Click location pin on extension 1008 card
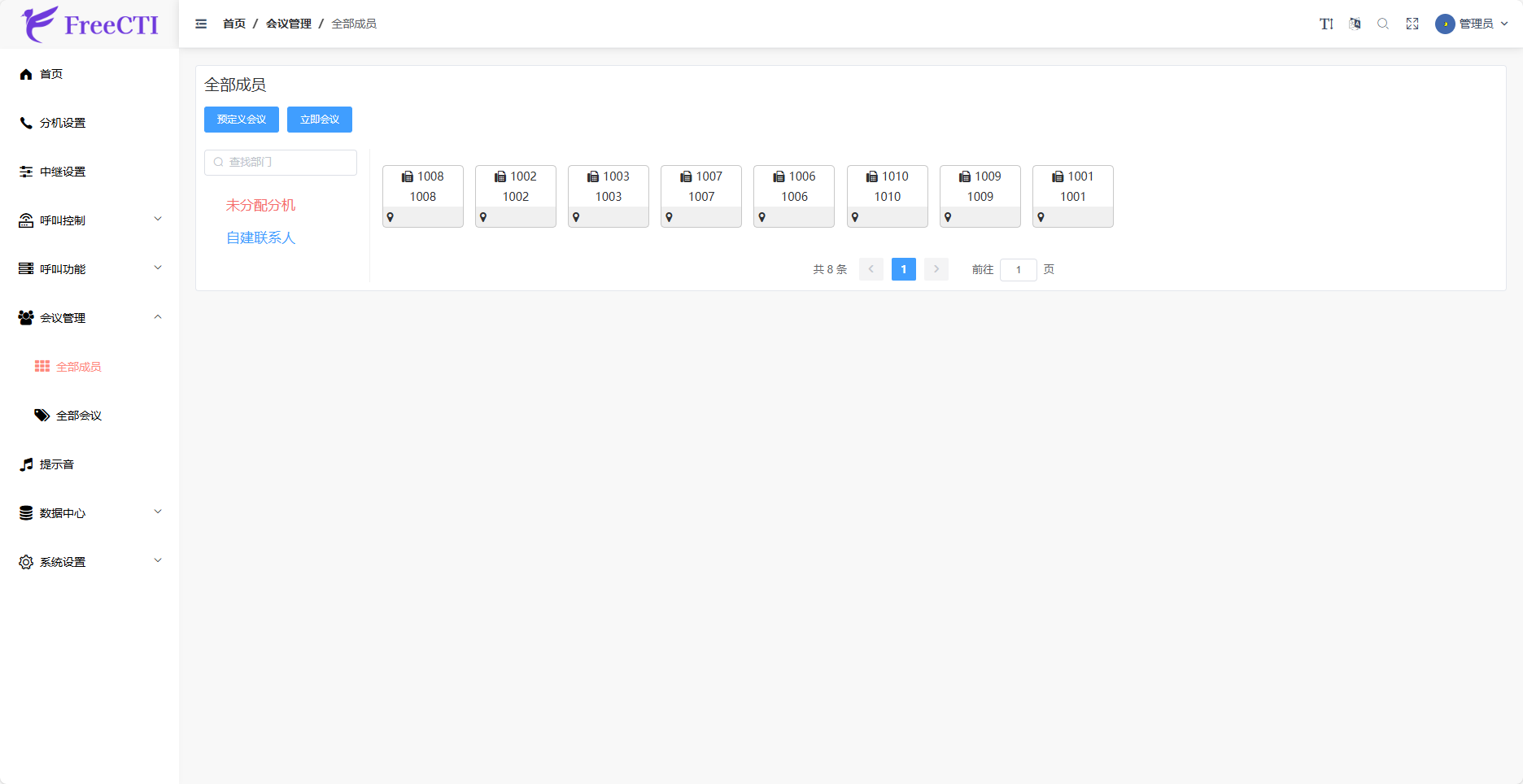The height and width of the screenshot is (784, 1523). click(391, 217)
